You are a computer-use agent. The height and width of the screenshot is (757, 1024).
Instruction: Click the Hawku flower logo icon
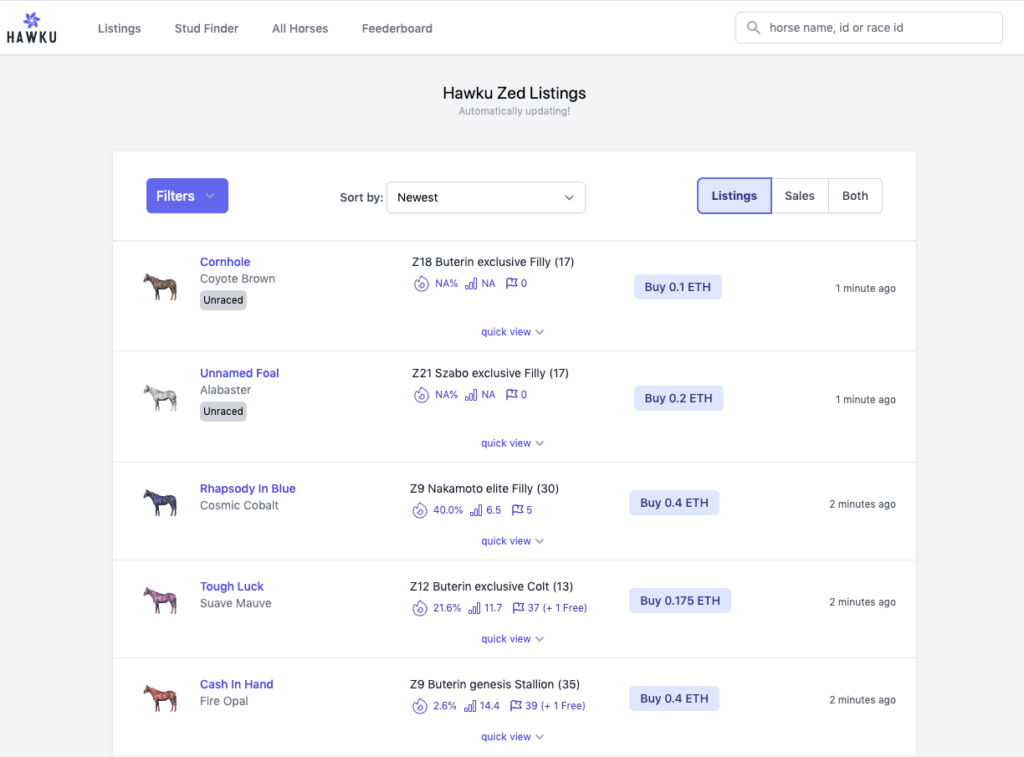(x=32, y=20)
